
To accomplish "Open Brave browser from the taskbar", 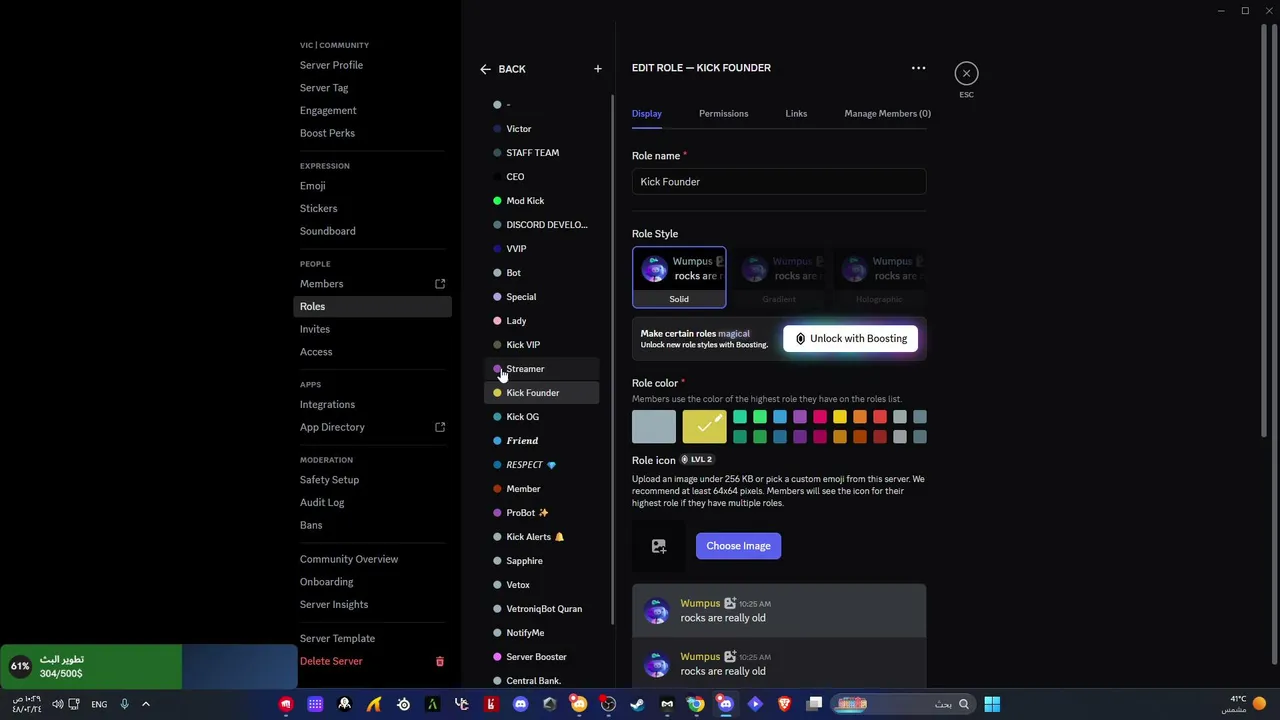I will point(784,704).
